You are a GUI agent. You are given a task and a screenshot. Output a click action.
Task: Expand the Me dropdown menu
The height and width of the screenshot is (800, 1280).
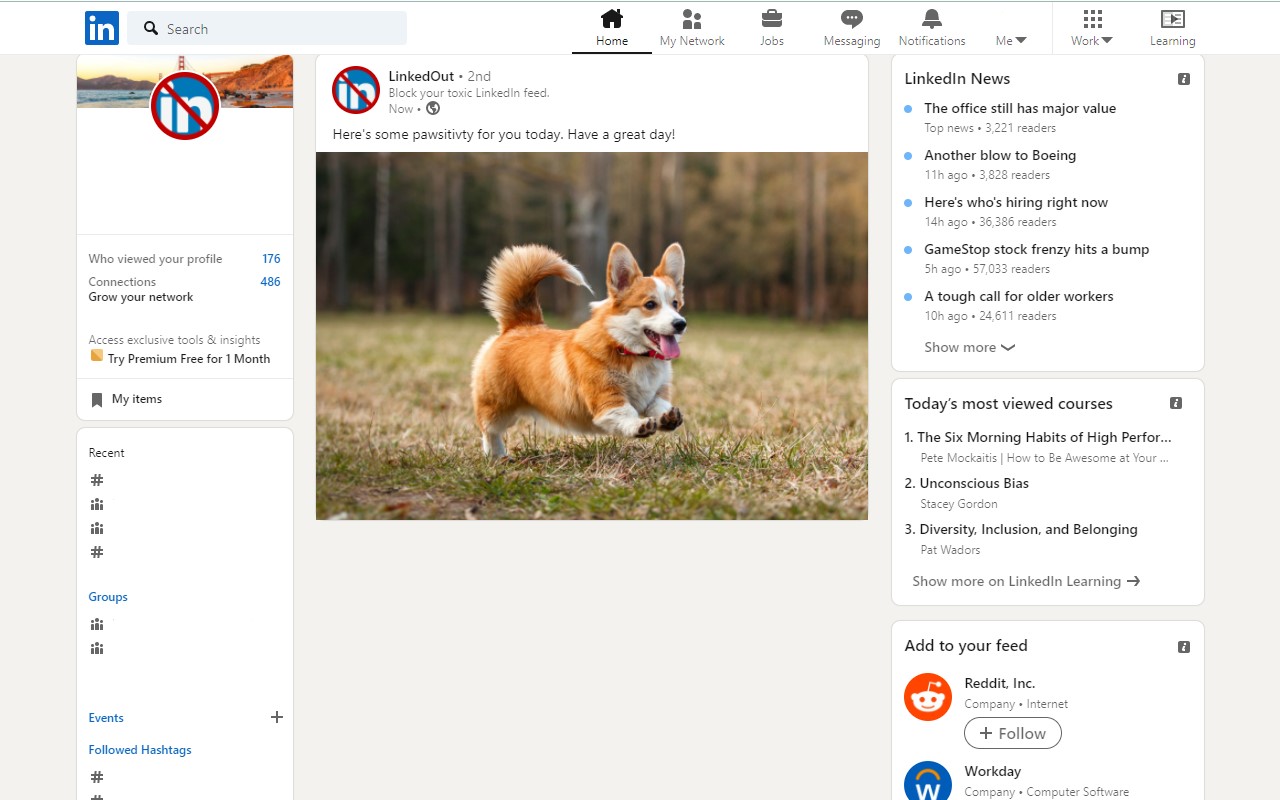coord(1011,40)
